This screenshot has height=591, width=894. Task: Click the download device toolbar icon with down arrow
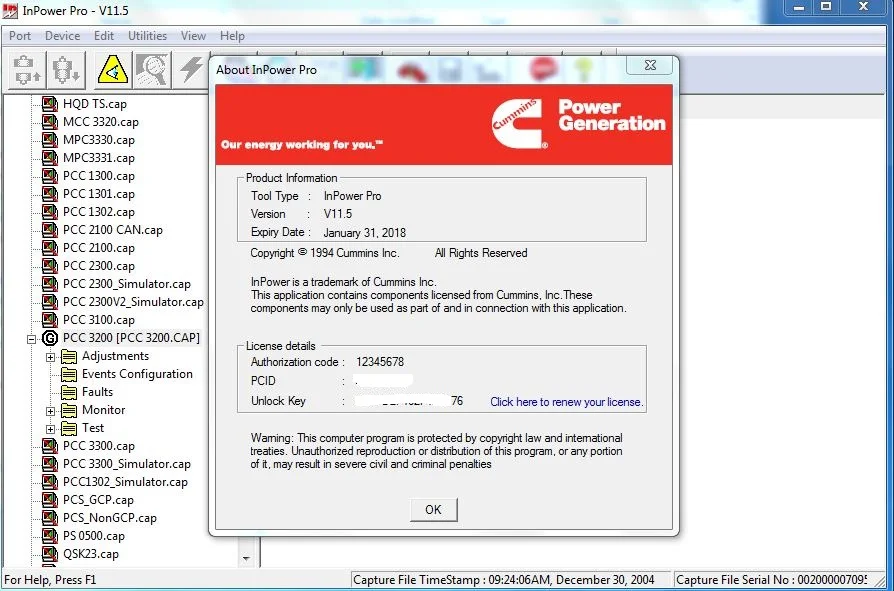coord(66,70)
